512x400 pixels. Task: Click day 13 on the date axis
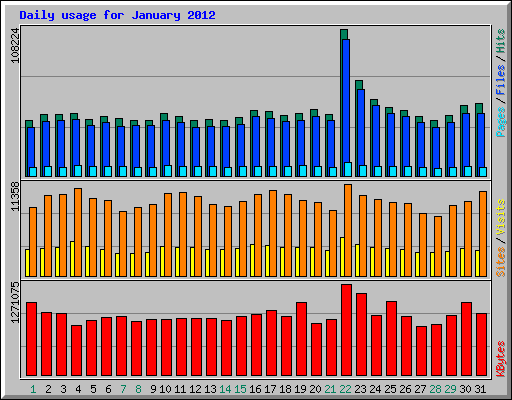[210, 389]
